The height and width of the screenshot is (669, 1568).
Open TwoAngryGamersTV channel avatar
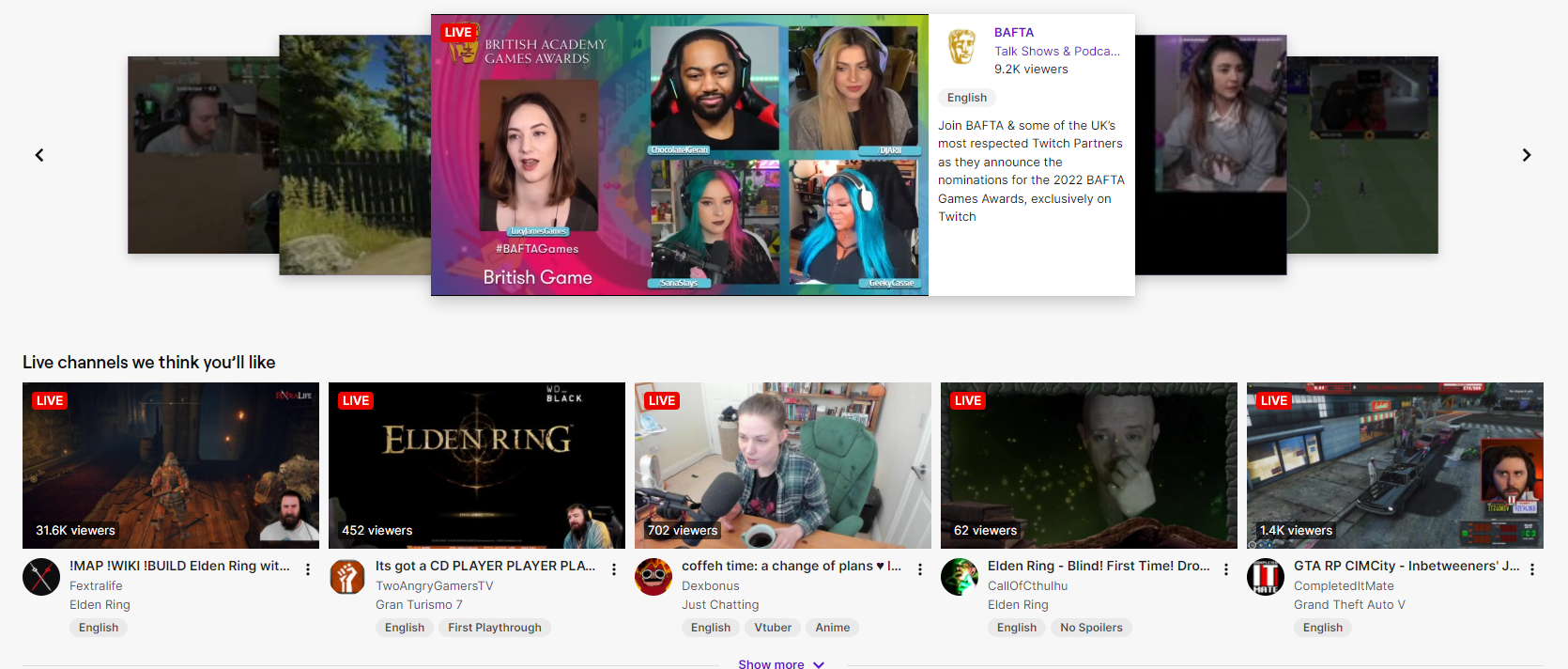347,577
